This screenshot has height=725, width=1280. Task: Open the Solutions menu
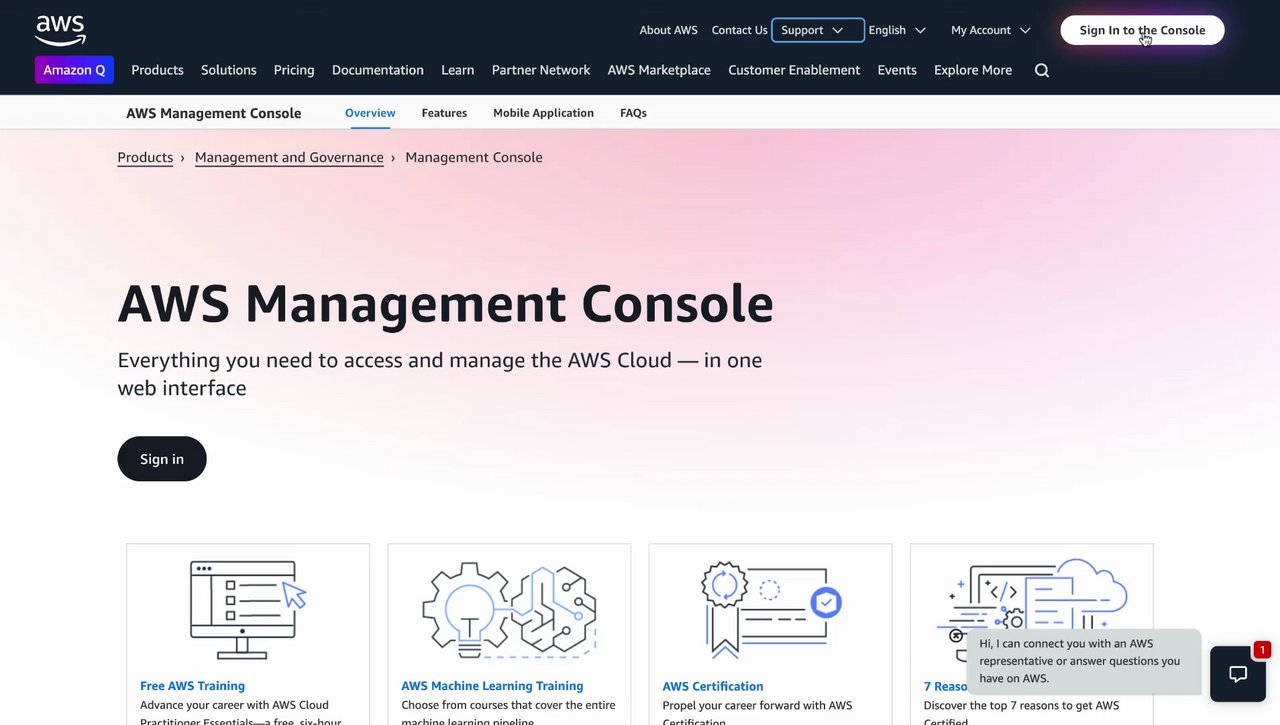(229, 70)
